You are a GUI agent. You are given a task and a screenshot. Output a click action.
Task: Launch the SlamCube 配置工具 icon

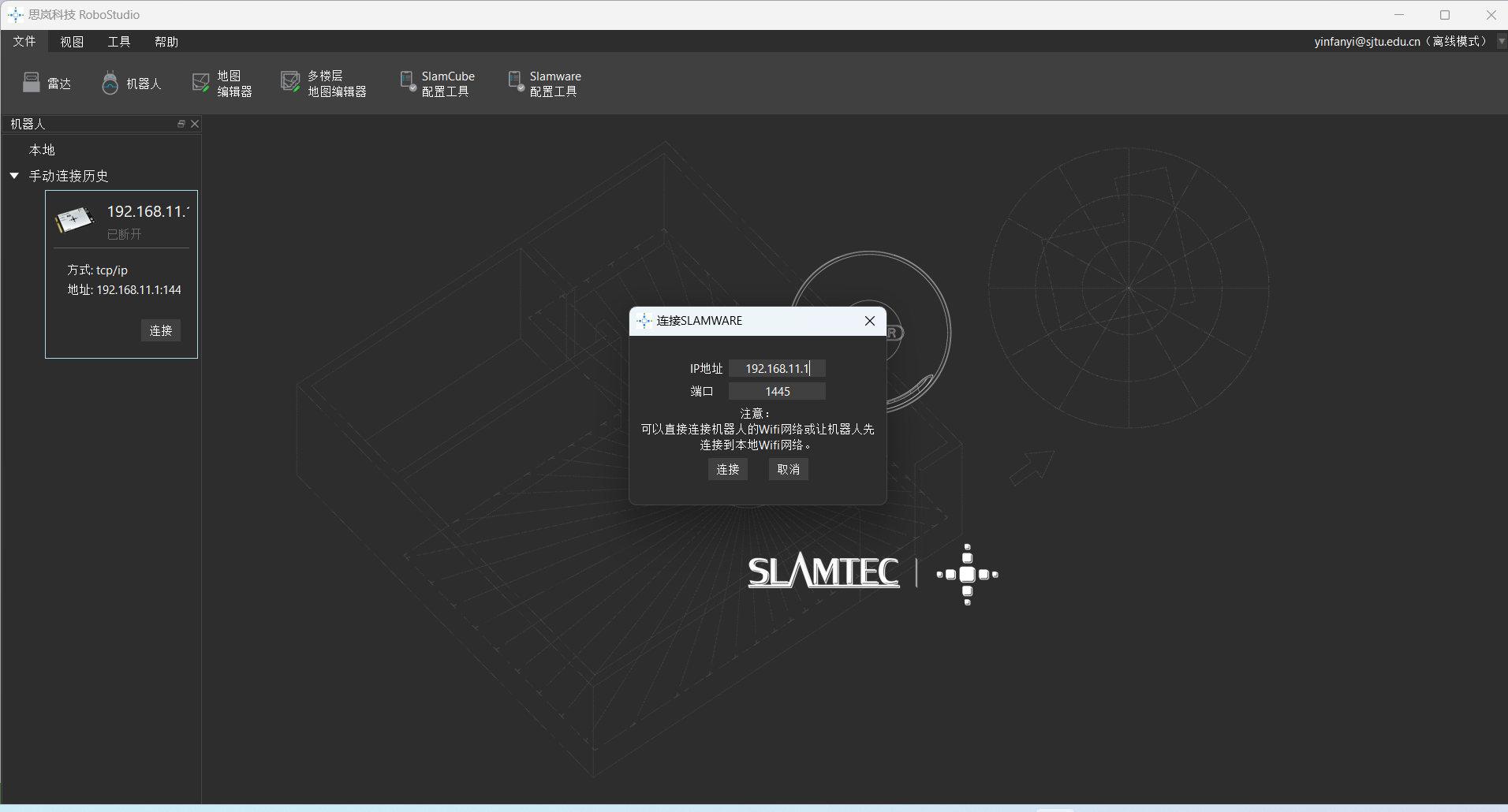(408, 83)
